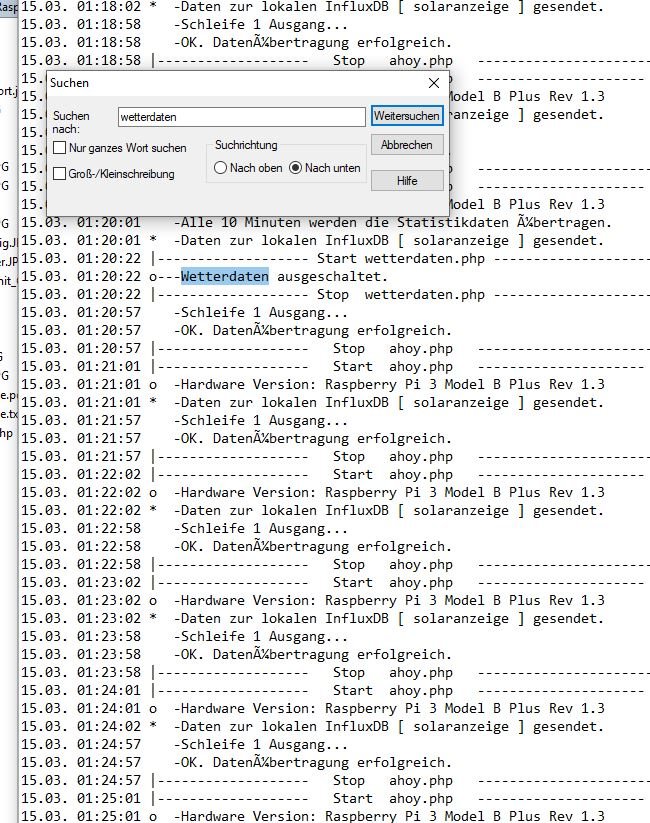Select the 'Nach oben' search direction
The height and width of the screenshot is (823, 650).
point(220,168)
